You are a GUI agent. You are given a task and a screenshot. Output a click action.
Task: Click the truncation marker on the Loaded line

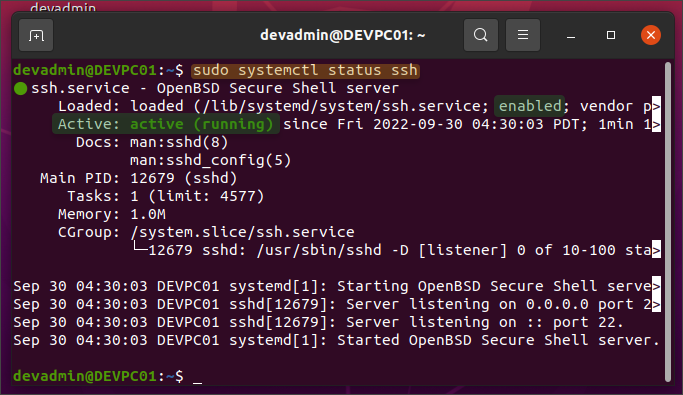click(656, 106)
